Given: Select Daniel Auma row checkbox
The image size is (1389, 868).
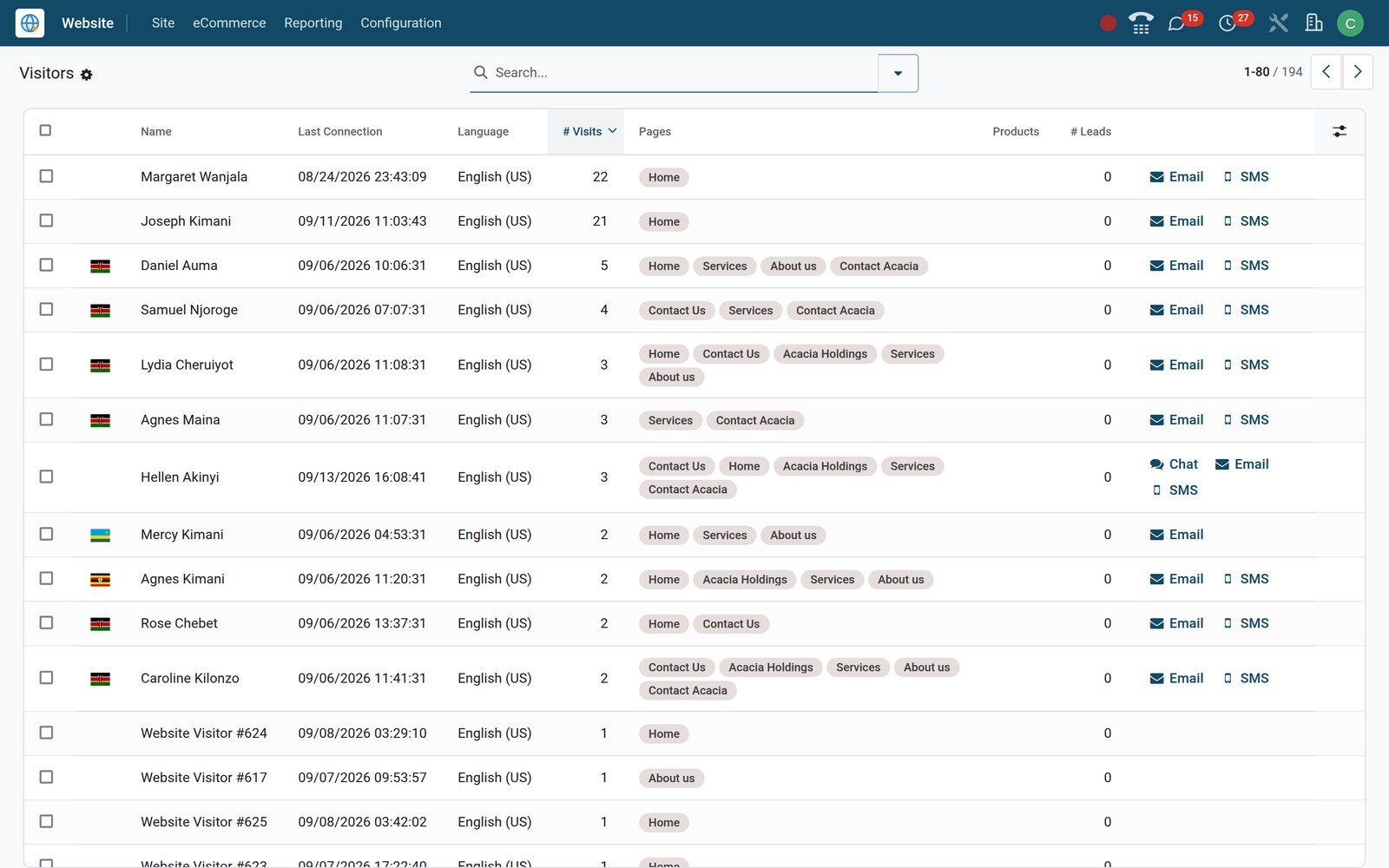Looking at the screenshot, I should pos(46,265).
